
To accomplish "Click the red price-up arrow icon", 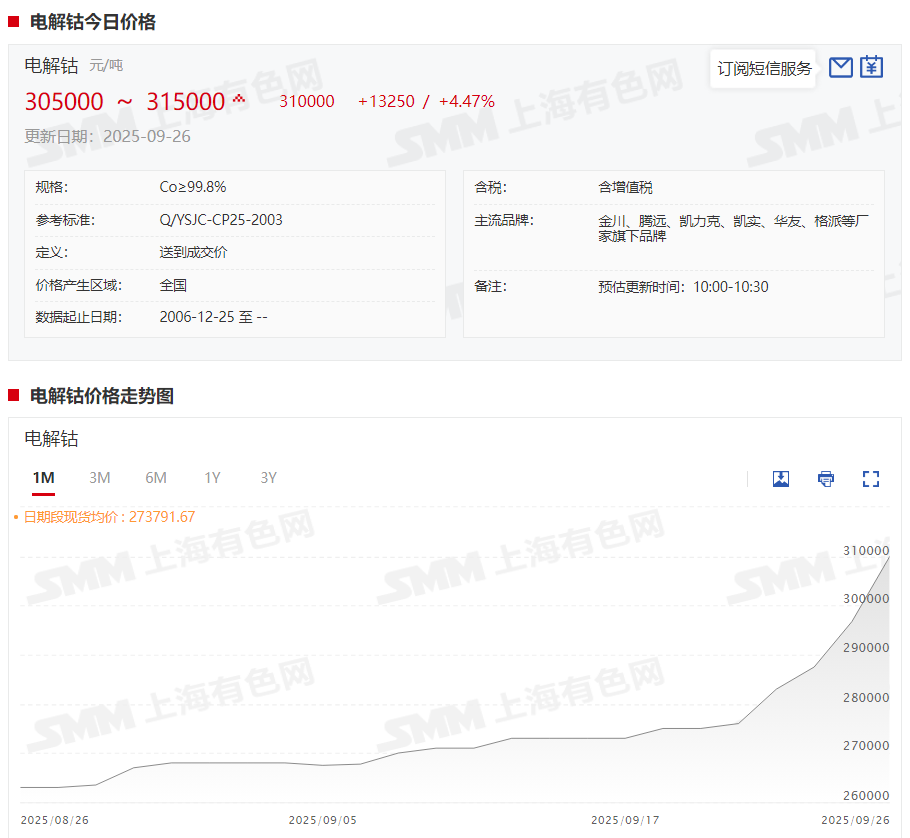I will pyautogui.click(x=239, y=98).
